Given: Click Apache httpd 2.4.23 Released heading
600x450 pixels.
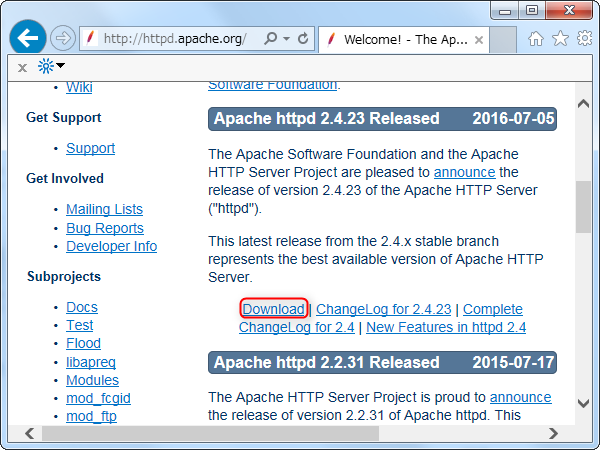Looking at the screenshot, I should (x=326, y=119).
